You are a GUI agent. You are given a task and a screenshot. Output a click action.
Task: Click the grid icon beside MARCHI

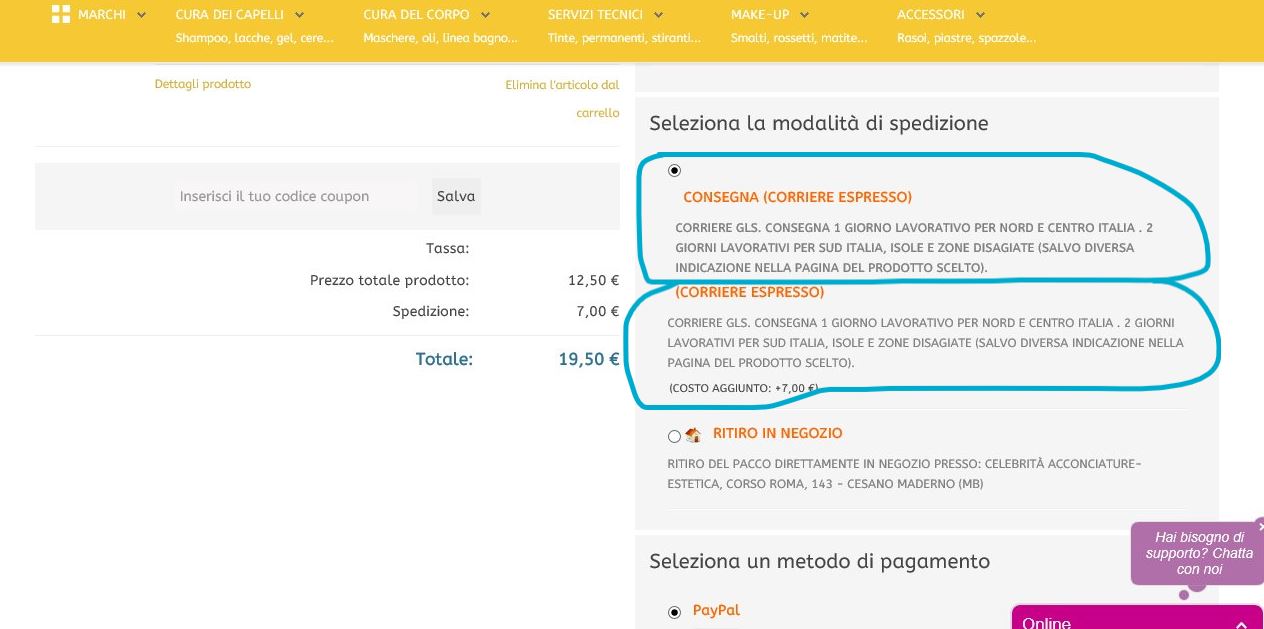pyautogui.click(x=61, y=14)
